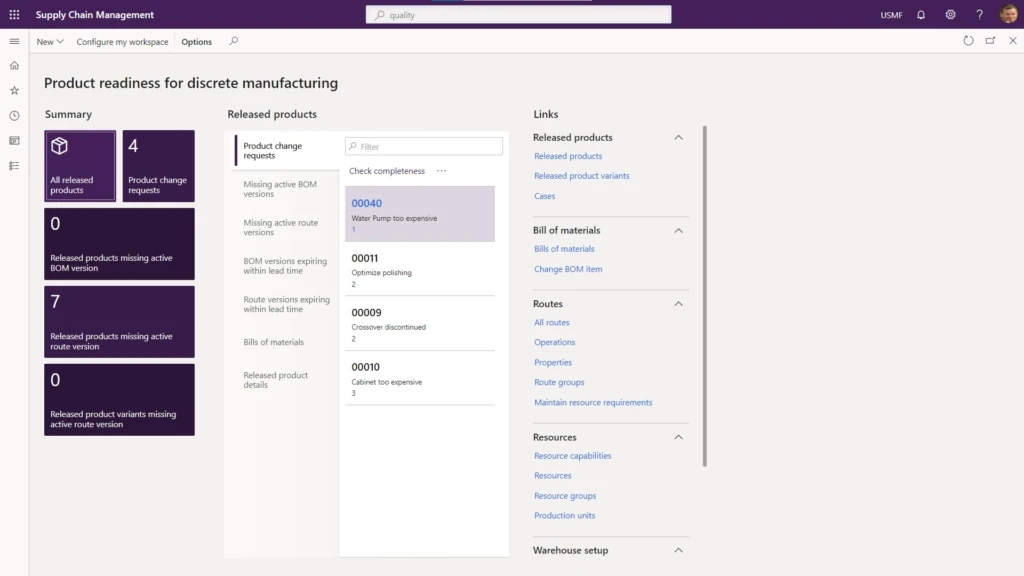The height and width of the screenshot is (576, 1024).
Task: Click Check completeness button
Action: tap(387, 171)
